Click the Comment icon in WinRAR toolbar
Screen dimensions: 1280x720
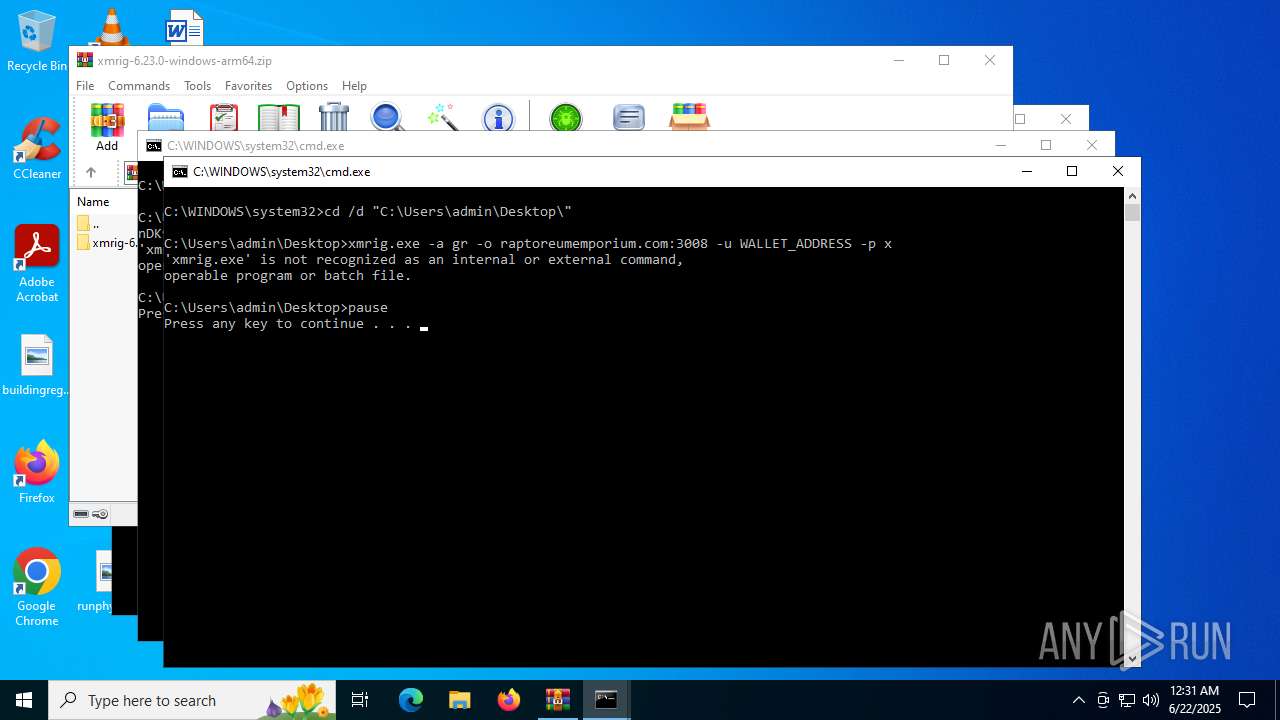[x=628, y=118]
